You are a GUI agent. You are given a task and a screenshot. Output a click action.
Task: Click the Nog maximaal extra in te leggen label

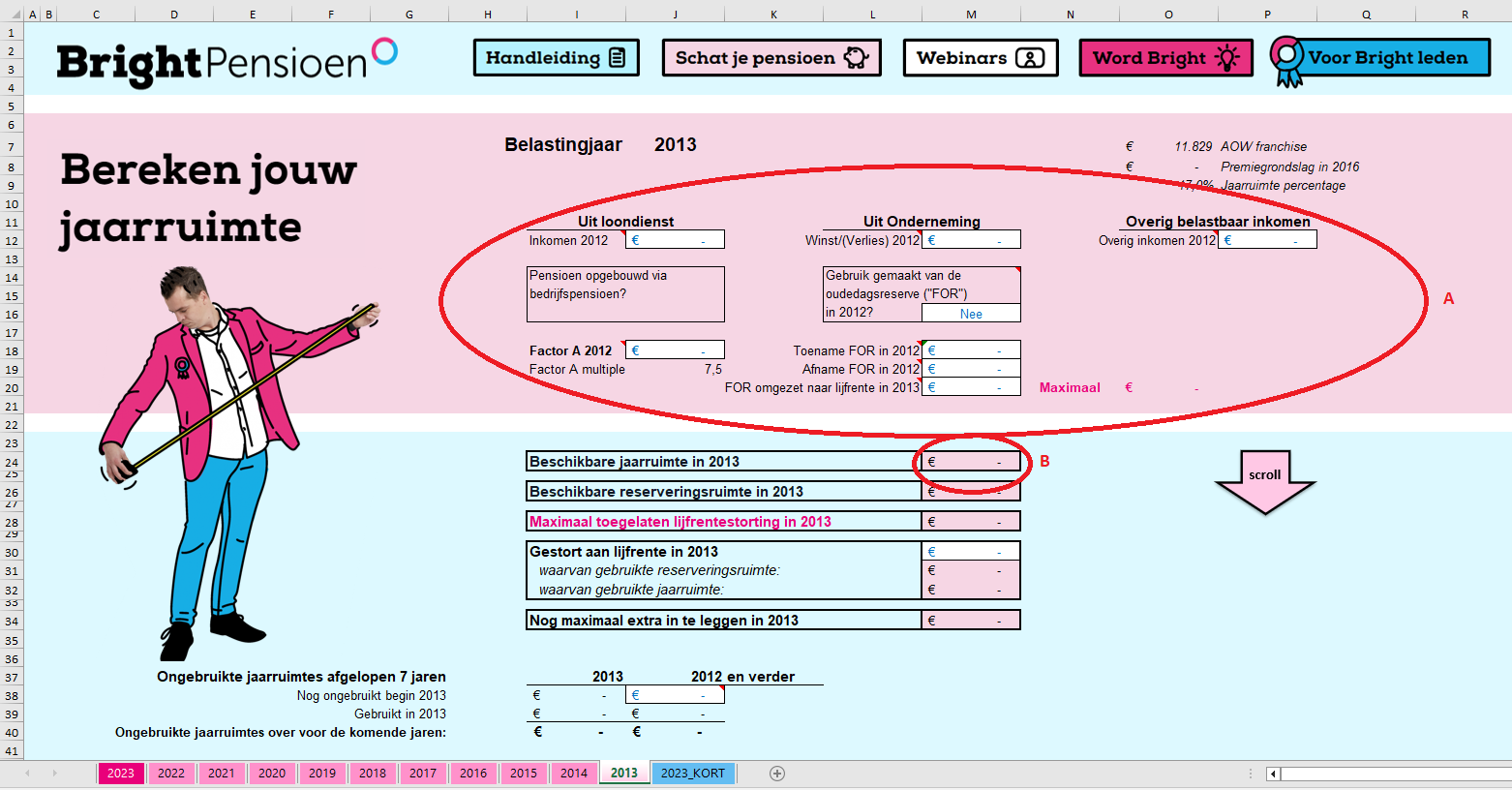coord(664,621)
